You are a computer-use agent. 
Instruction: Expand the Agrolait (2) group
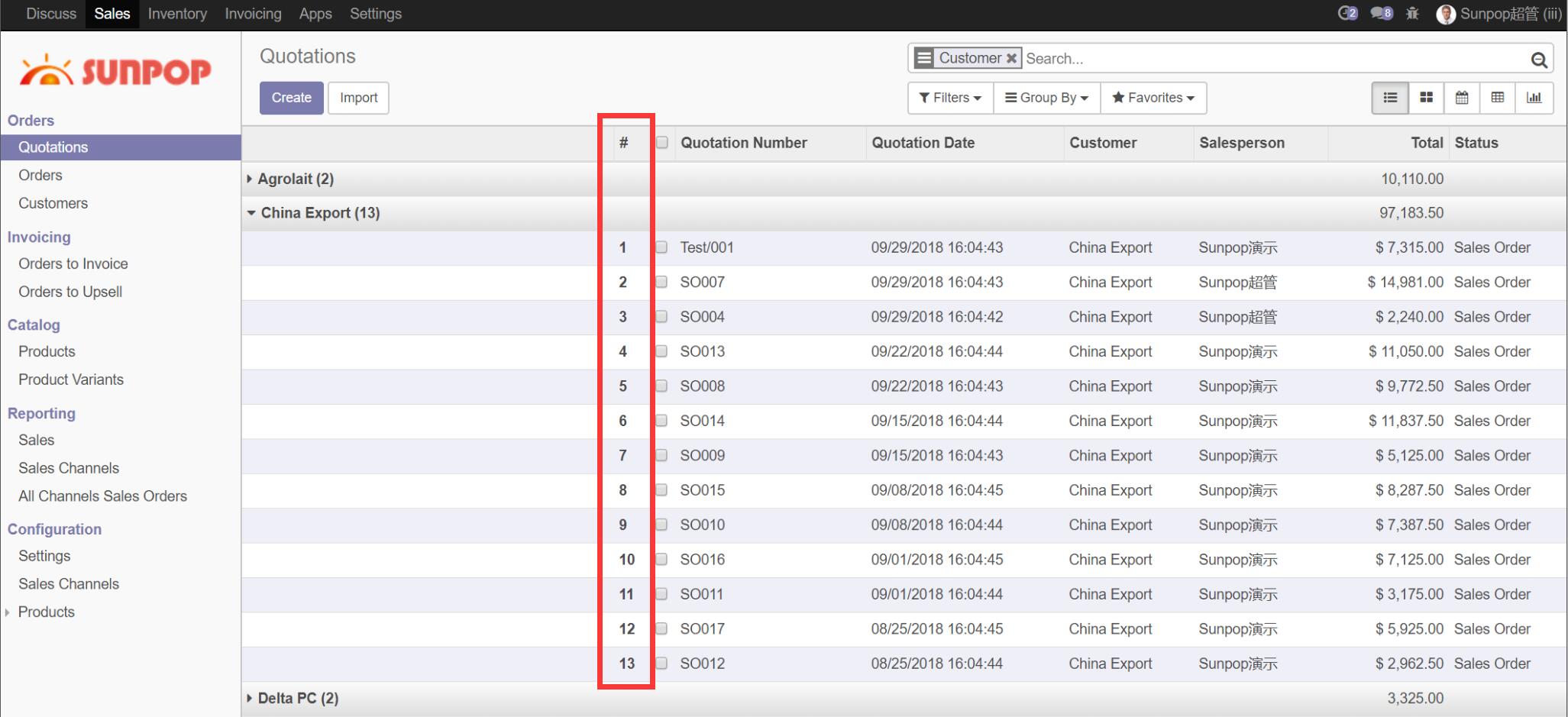click(x=290, y=179)
